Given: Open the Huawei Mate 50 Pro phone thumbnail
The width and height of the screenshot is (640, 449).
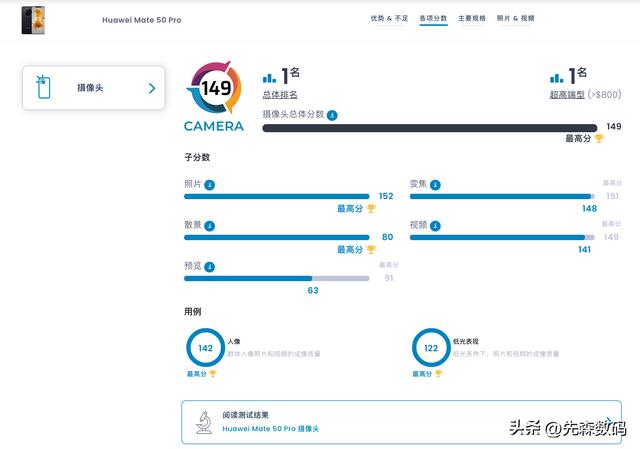Looking at the screenshot, I should pos(33,20).
